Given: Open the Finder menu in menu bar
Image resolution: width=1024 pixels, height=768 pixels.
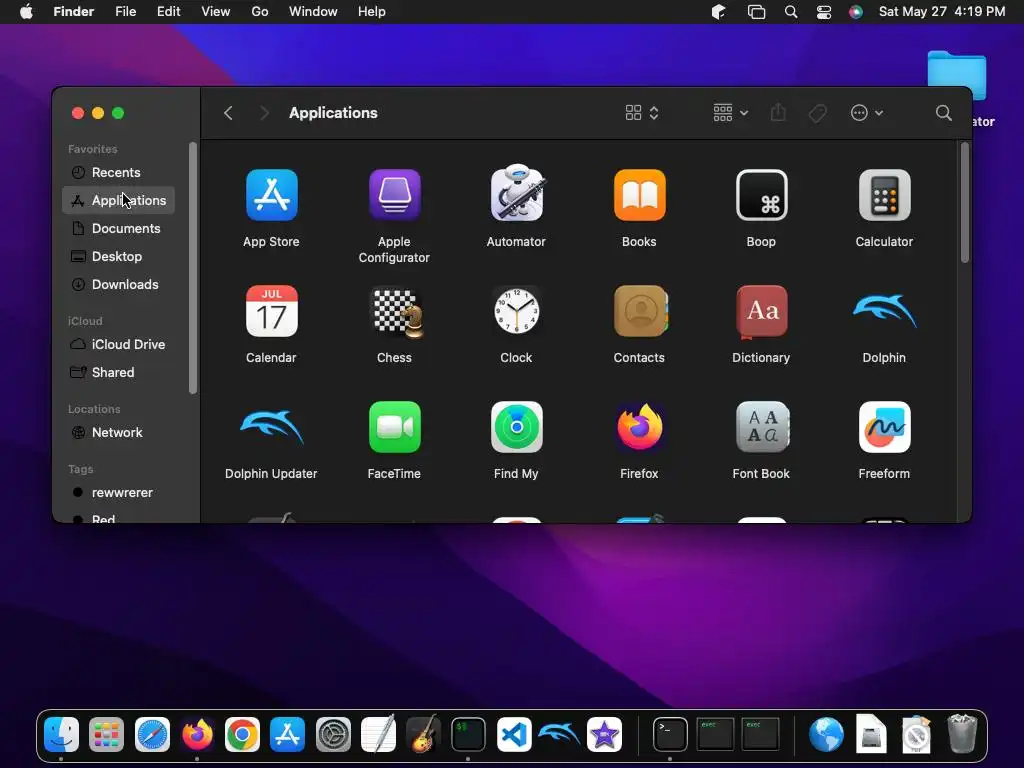Looking at the screenshot, I should (x=73, y=12).
